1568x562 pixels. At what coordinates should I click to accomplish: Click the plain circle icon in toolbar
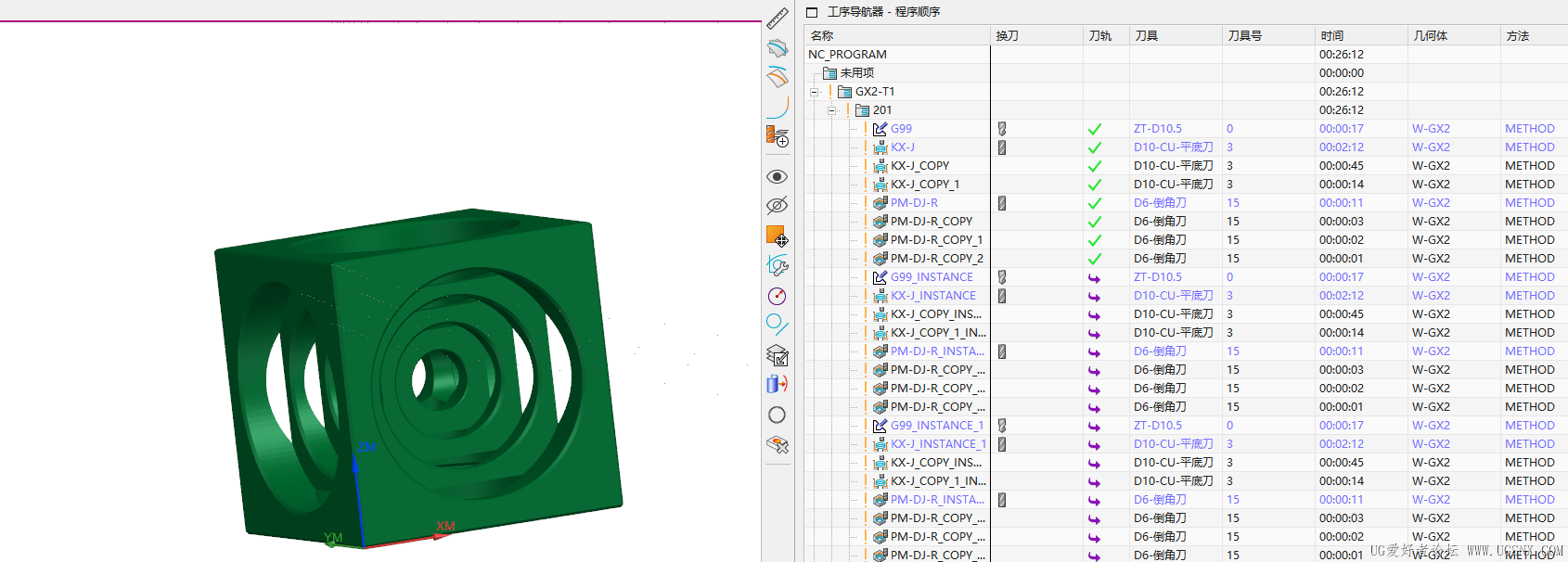click(778, 415)
